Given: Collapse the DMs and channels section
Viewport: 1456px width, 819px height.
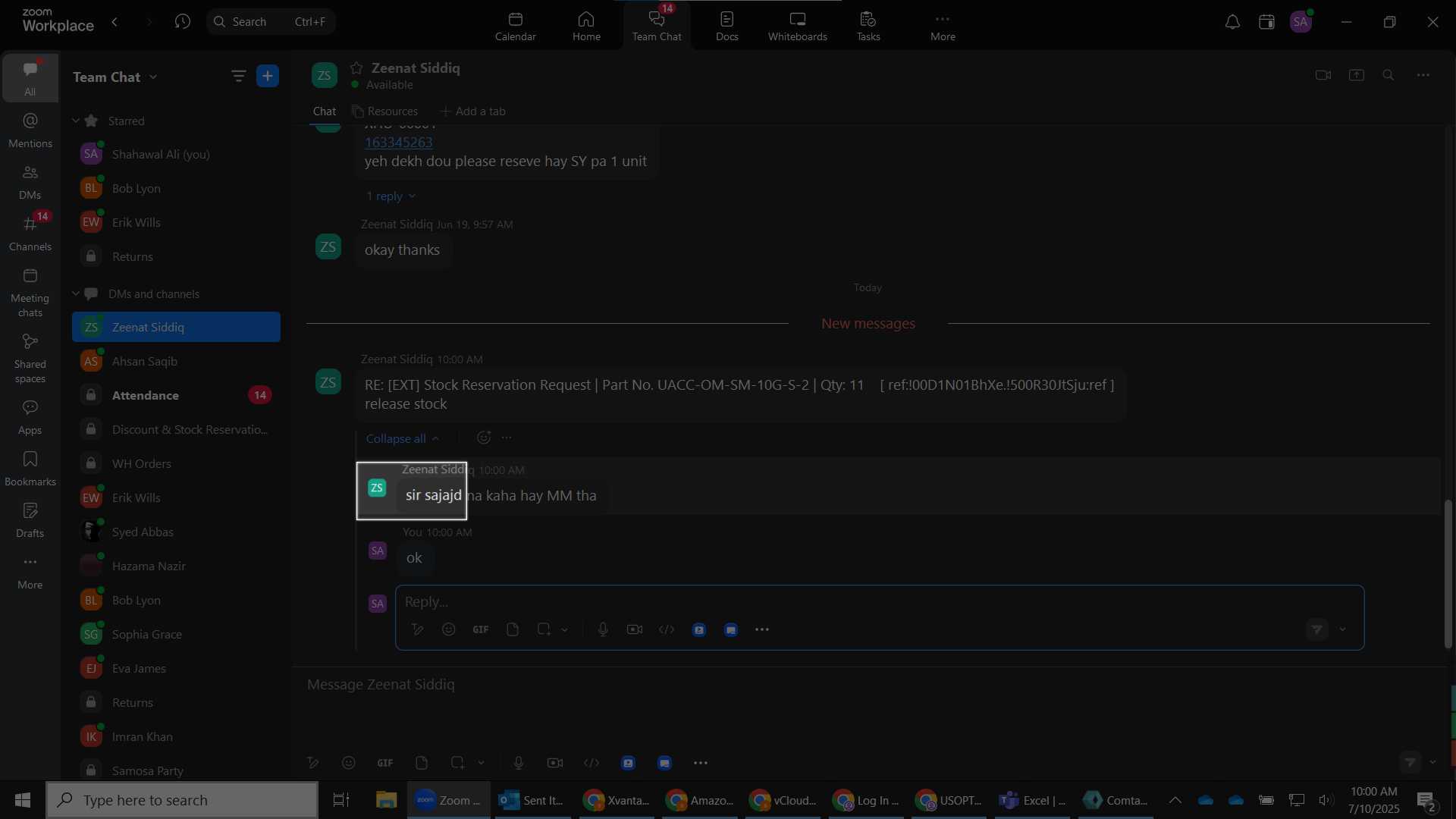Looking at the screenshot, I should tap(76, 293).
